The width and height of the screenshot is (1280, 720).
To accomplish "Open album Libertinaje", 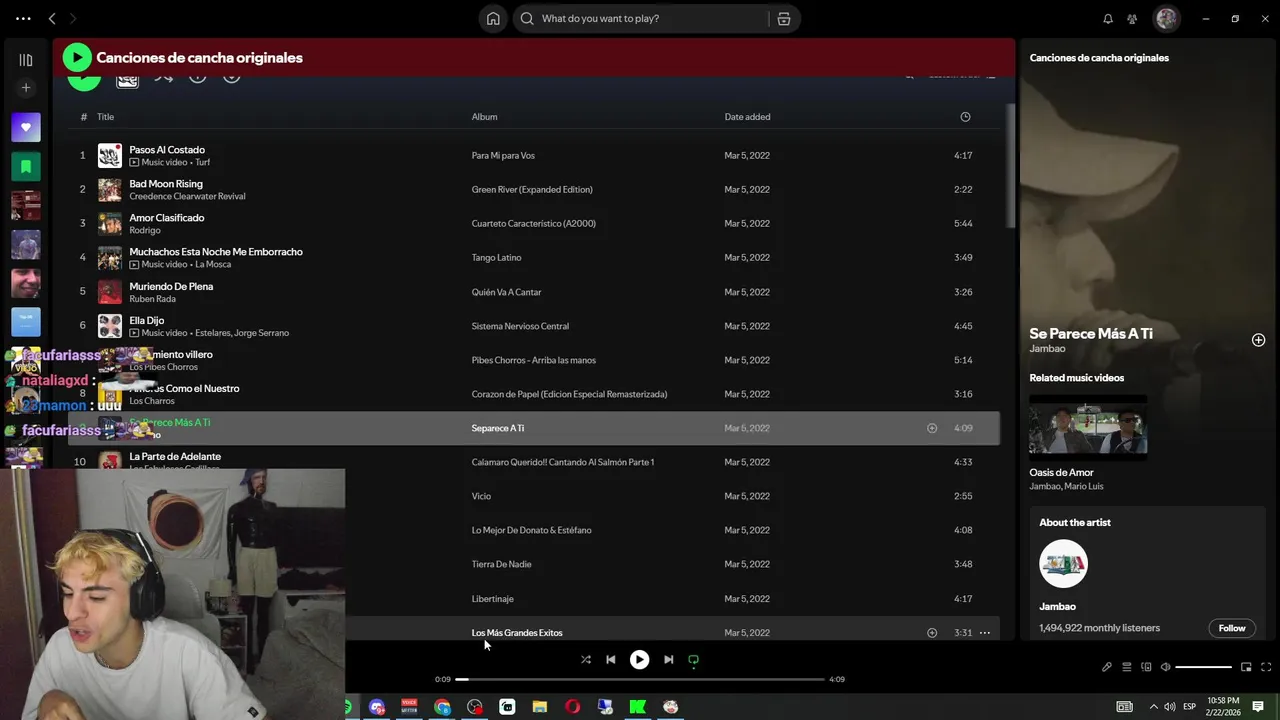I will [492, 599].
